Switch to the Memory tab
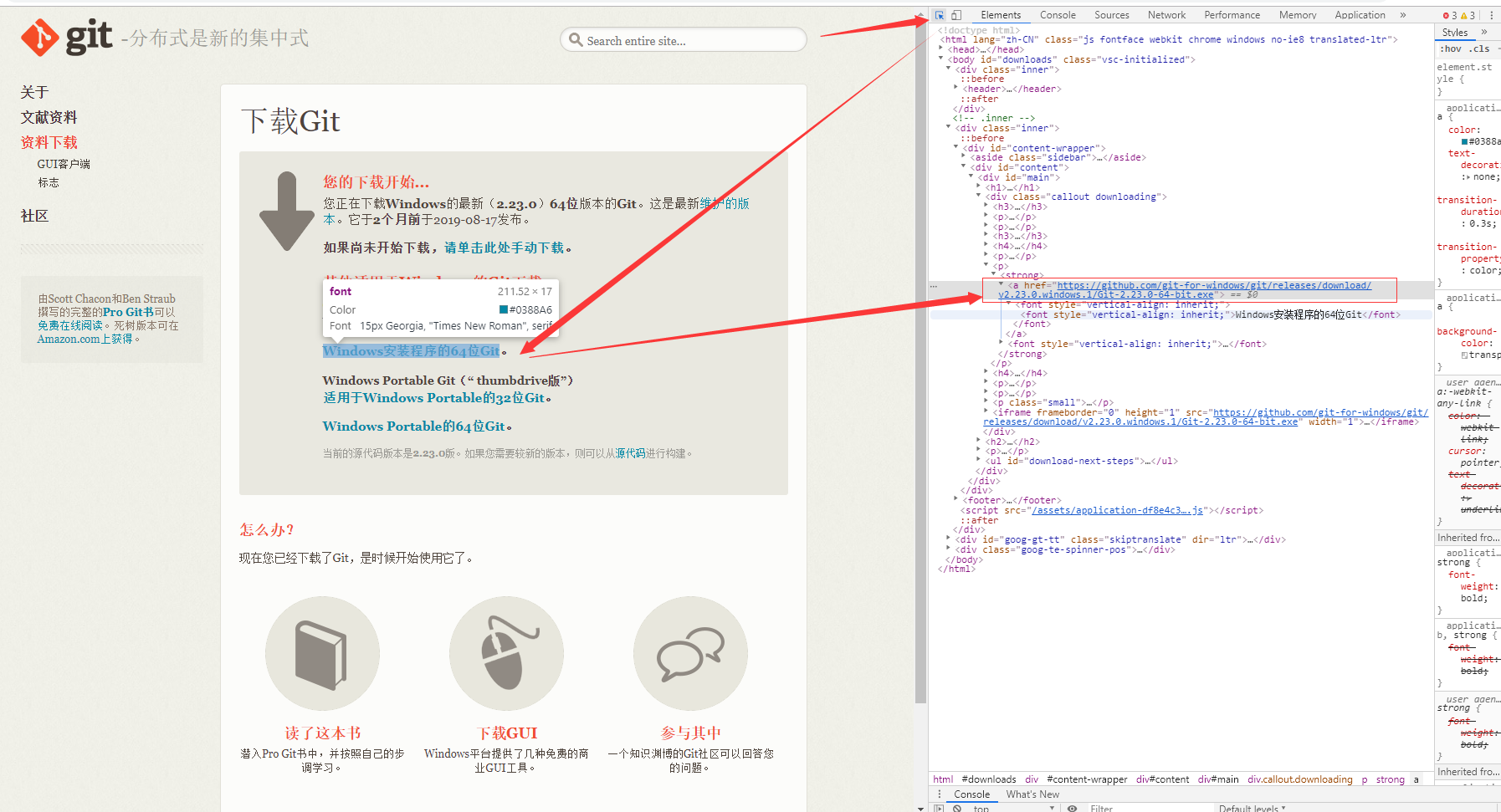The height and width of the screenshot is (812, 1501). pyautogui.click(x=1297, y=15)
